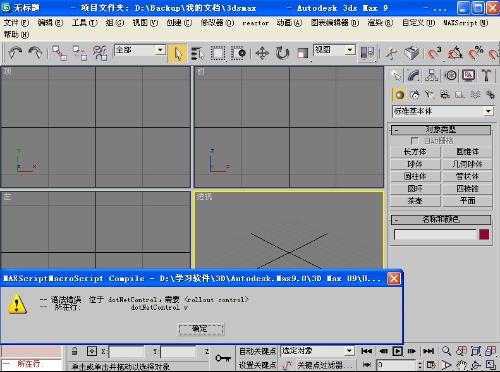Open the reactor menu
This screenshot has width=500, height=372.
click(255, 23)
